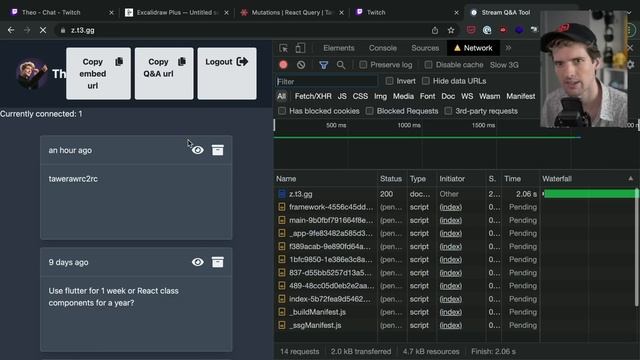Open initiator link for _ssgManifest.js
The width and height of the screenshot is (640, 360).
pos(451,325)
